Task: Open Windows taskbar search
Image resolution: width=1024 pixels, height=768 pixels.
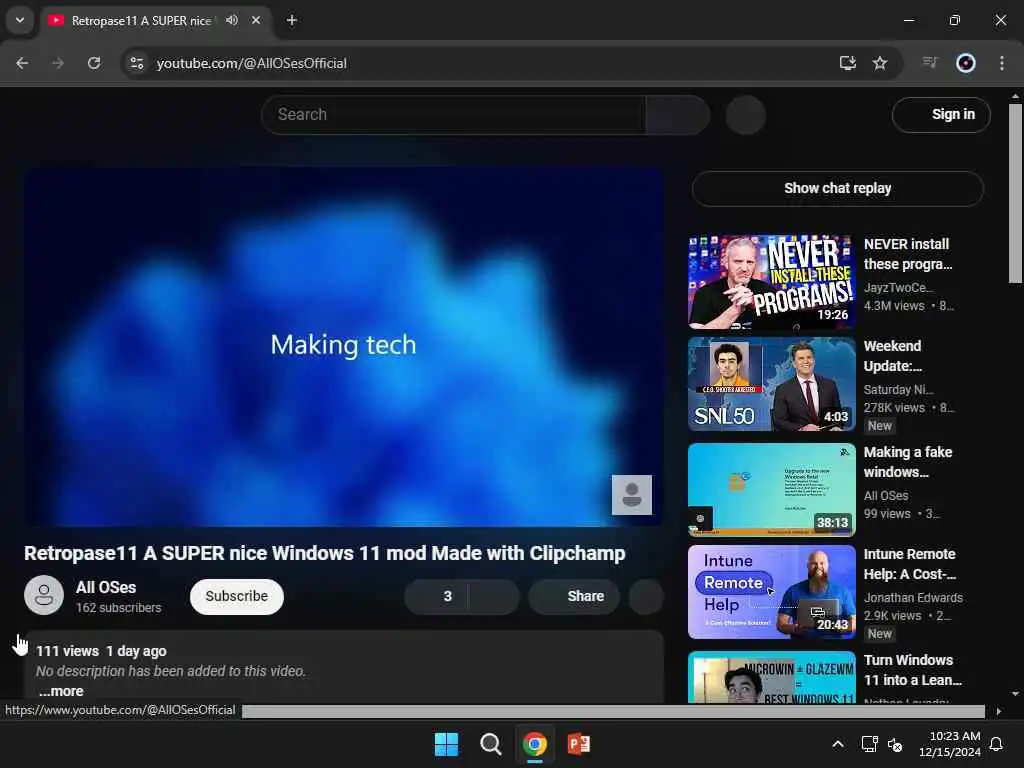Action: [x=490, y=744]
